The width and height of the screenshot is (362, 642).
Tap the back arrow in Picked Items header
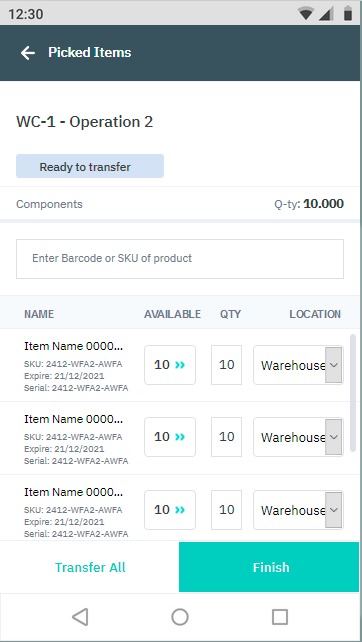[x=28, y=53]
